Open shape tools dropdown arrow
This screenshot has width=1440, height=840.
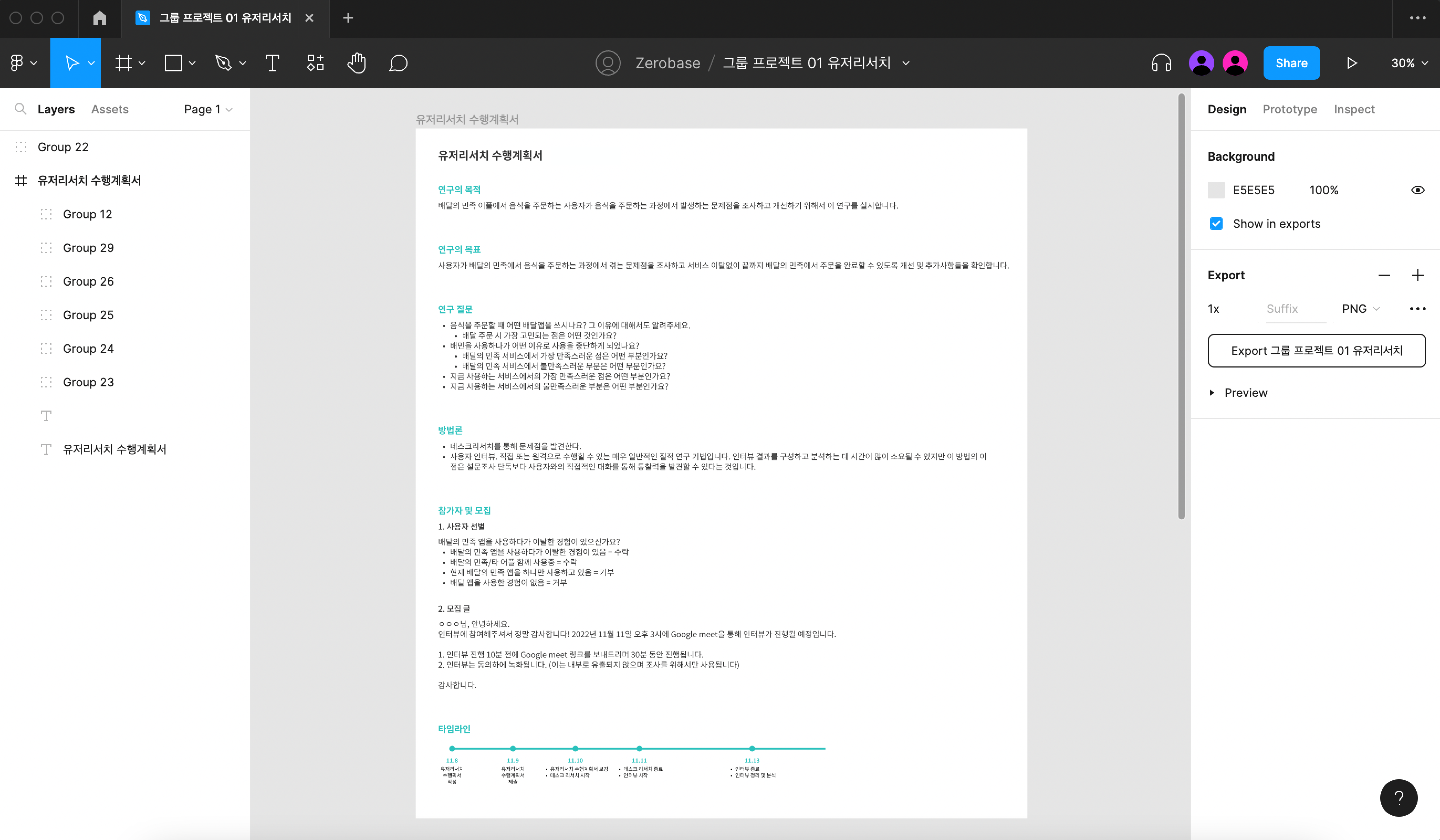[192, 63]
